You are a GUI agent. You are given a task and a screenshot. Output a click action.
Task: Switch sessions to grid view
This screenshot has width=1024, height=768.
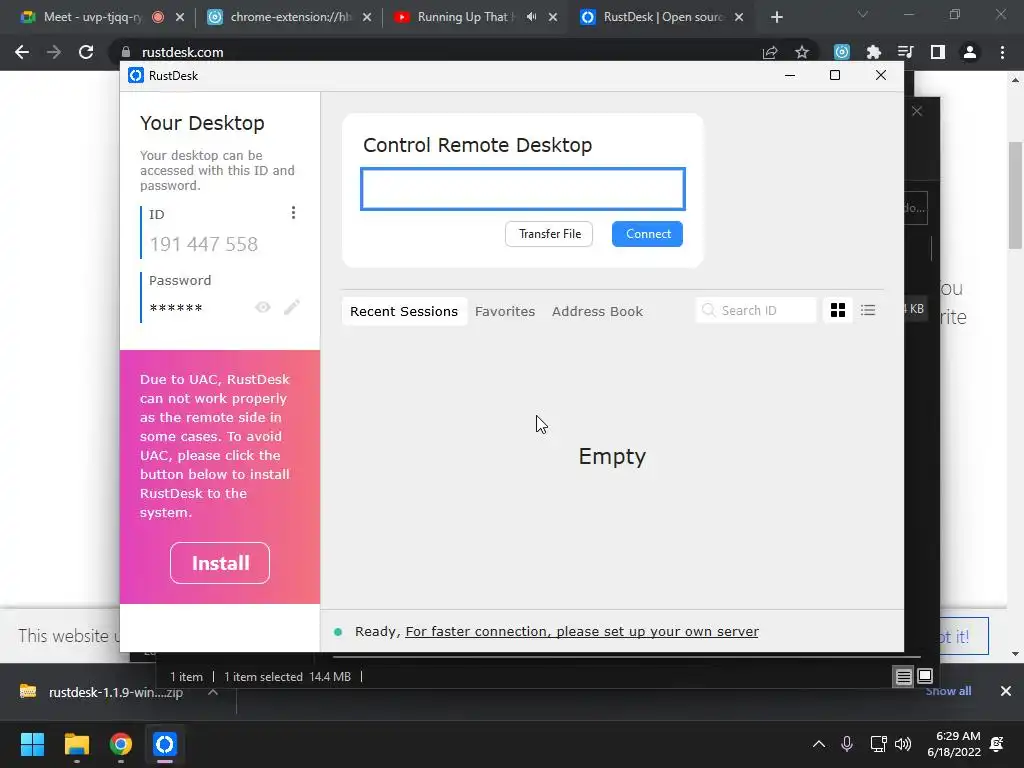838,310
